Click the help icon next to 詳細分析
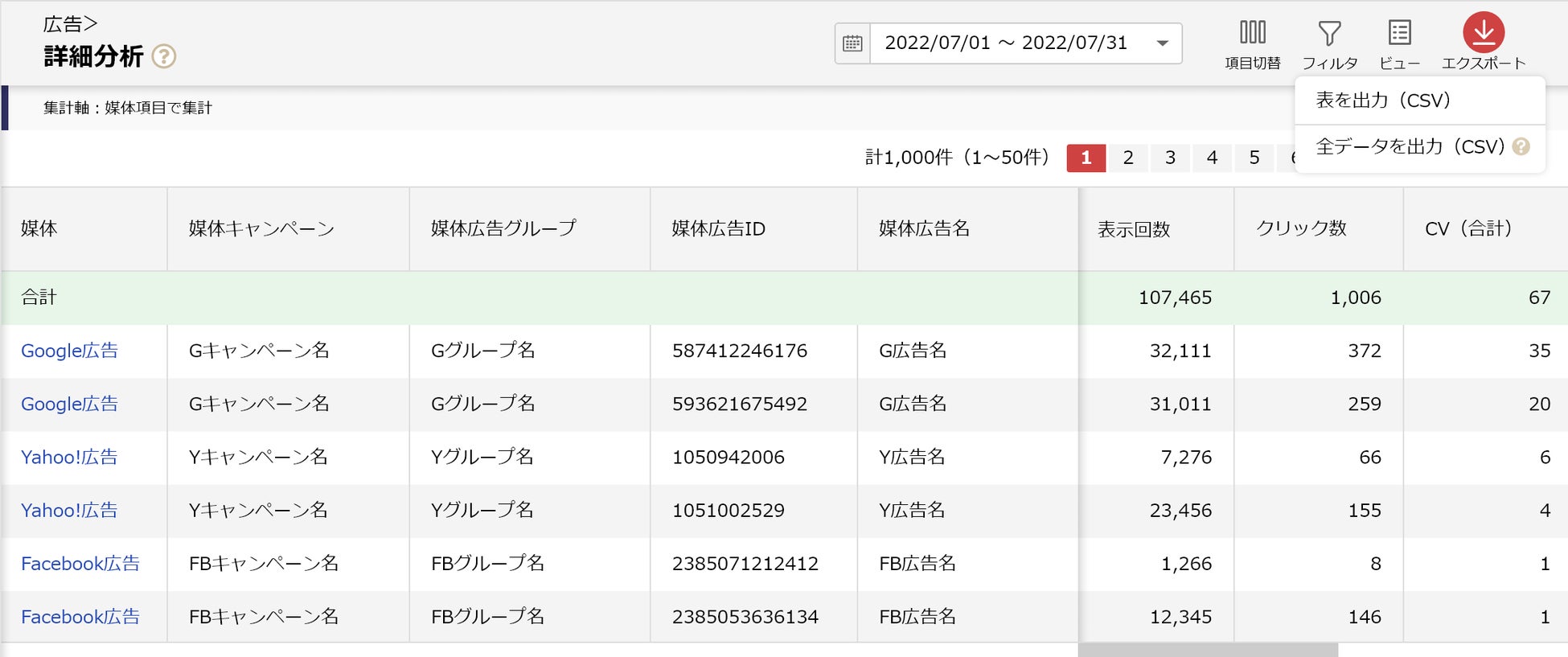Image resolution: width=1568 pixels, height=657 pixels. (164, 56)
